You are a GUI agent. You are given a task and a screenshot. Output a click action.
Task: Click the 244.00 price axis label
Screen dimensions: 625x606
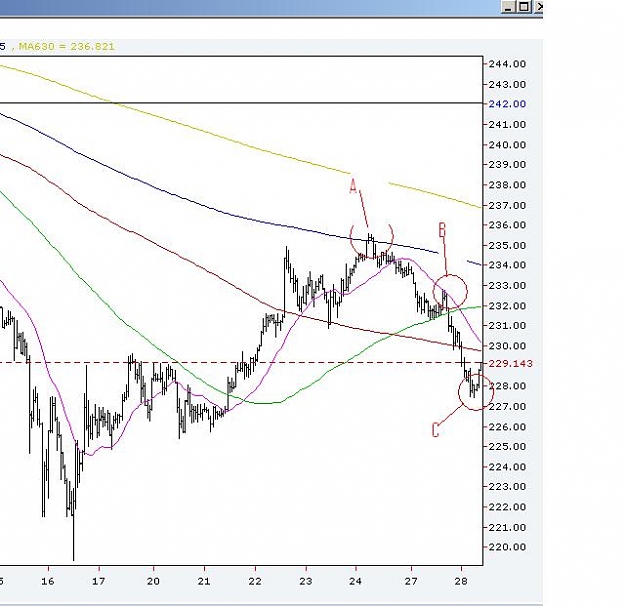(x=507, y=64)
